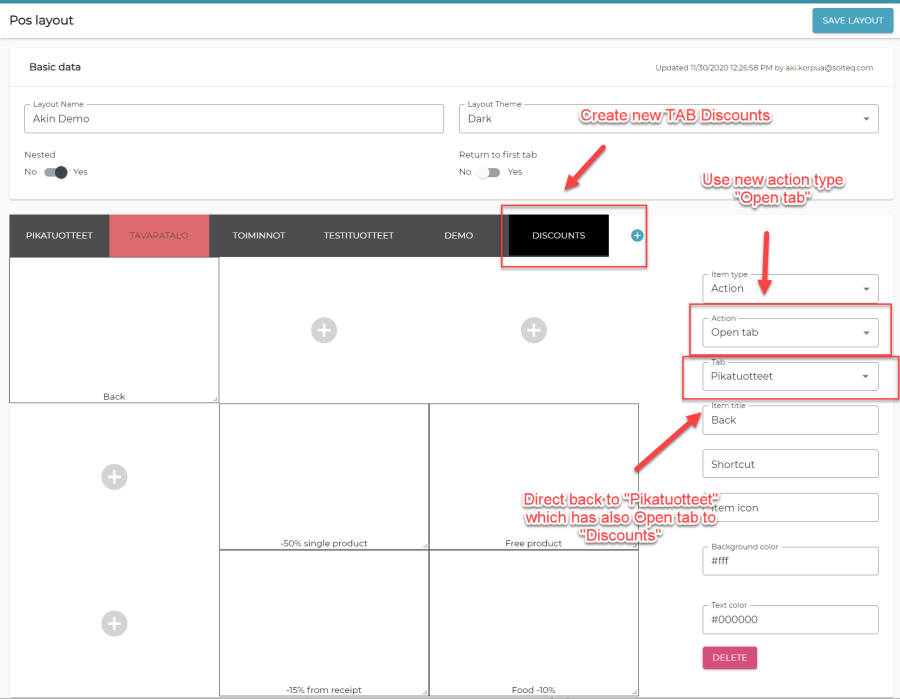Toggle the Return to first tab switch
The height and width of the screenshot is (699, 900).
489,172
